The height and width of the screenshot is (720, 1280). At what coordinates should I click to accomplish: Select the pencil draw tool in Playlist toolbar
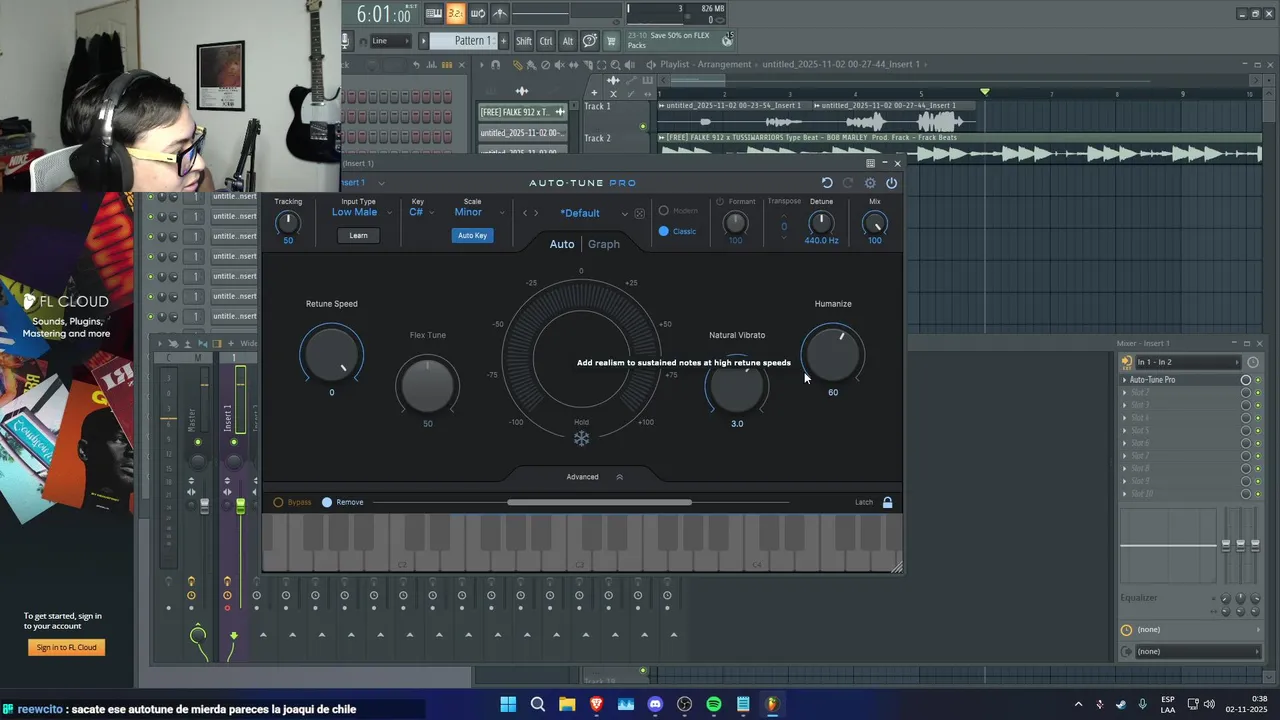pos(517,65)
